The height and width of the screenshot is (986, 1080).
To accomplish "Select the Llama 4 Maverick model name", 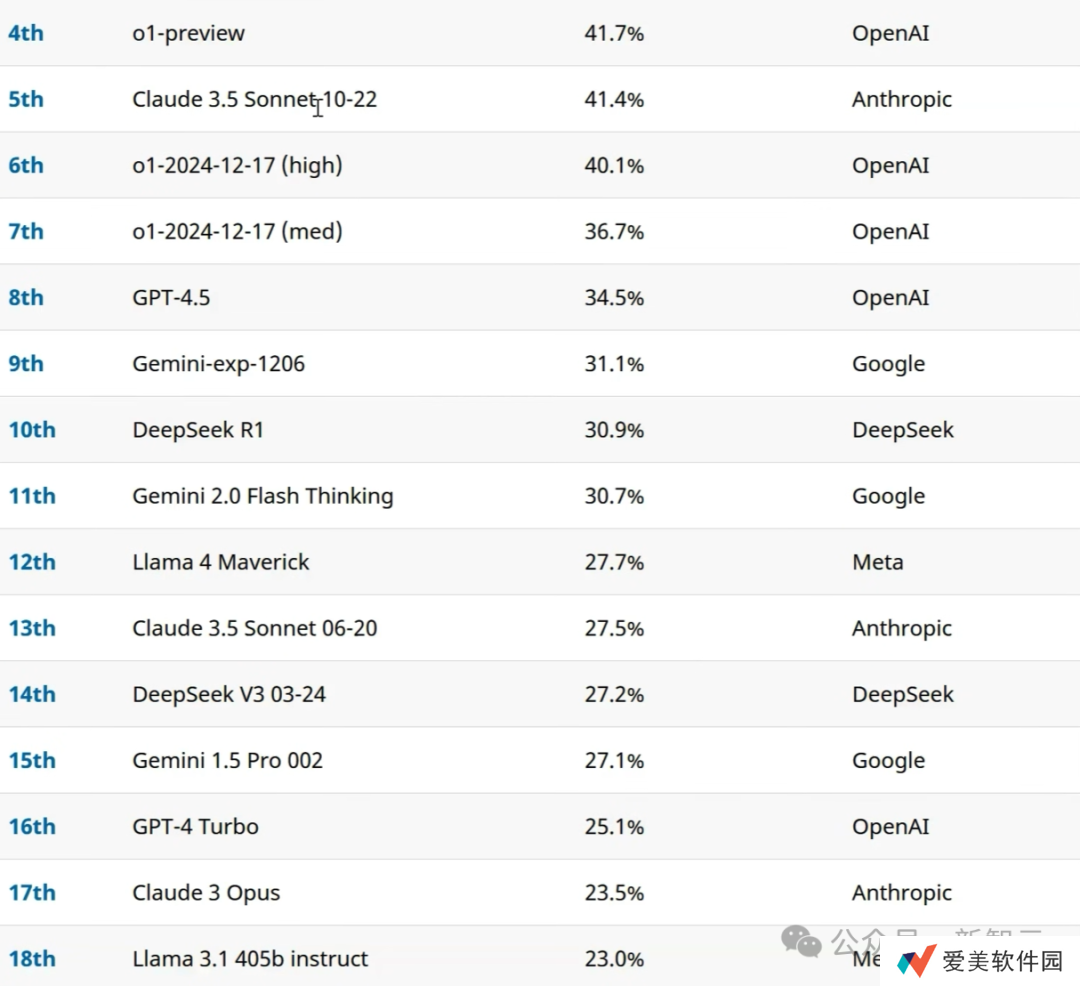I will point(220,562).
